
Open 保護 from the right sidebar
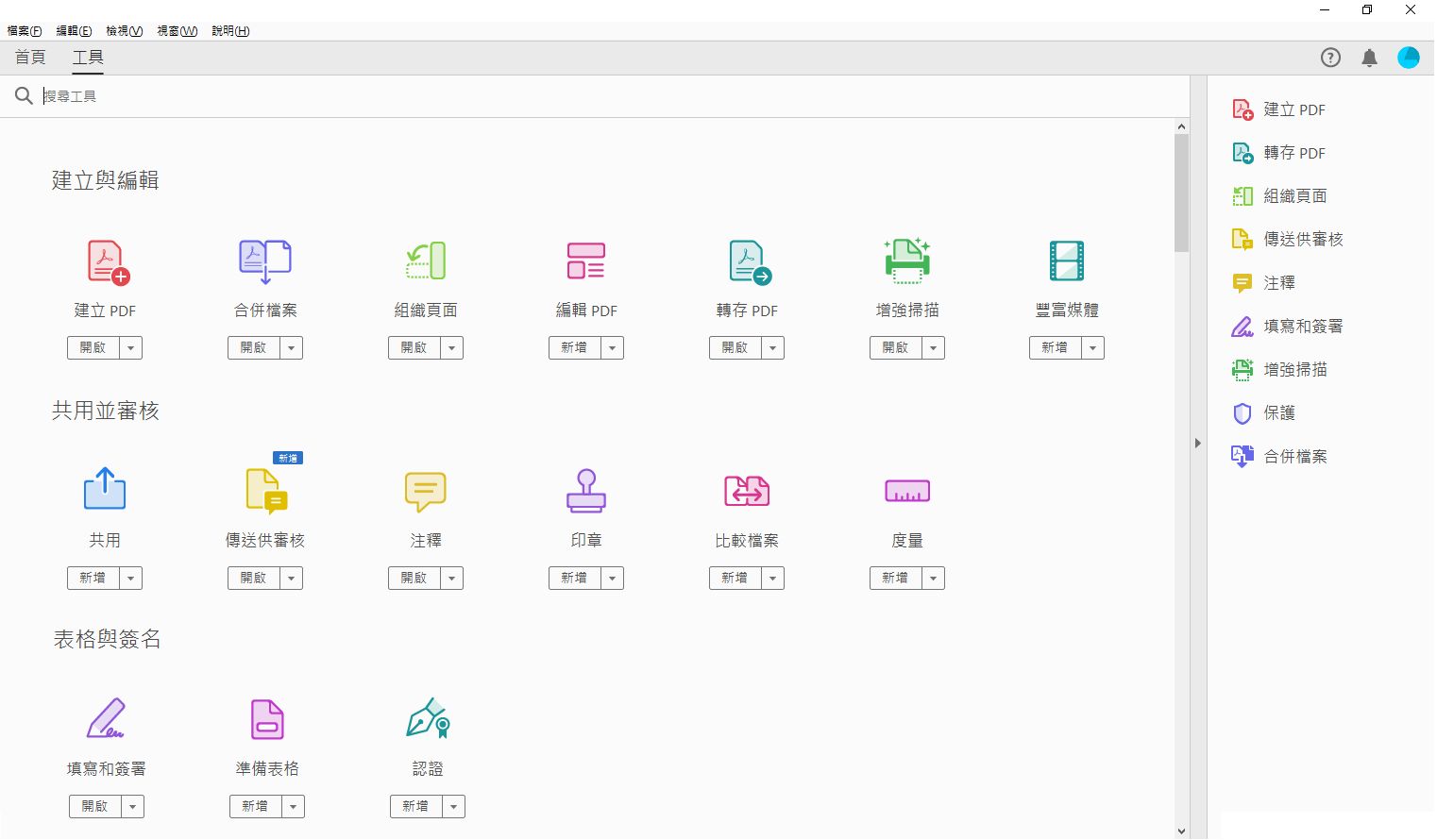coord(1281,412)
